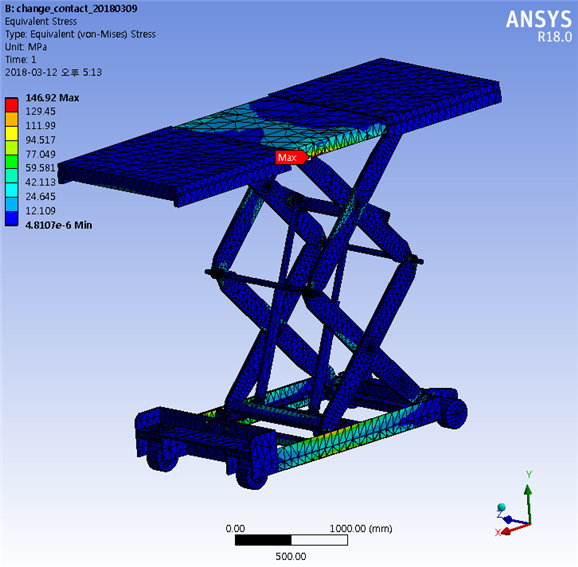Click legend value 94.517

click(x=40, y=140)
